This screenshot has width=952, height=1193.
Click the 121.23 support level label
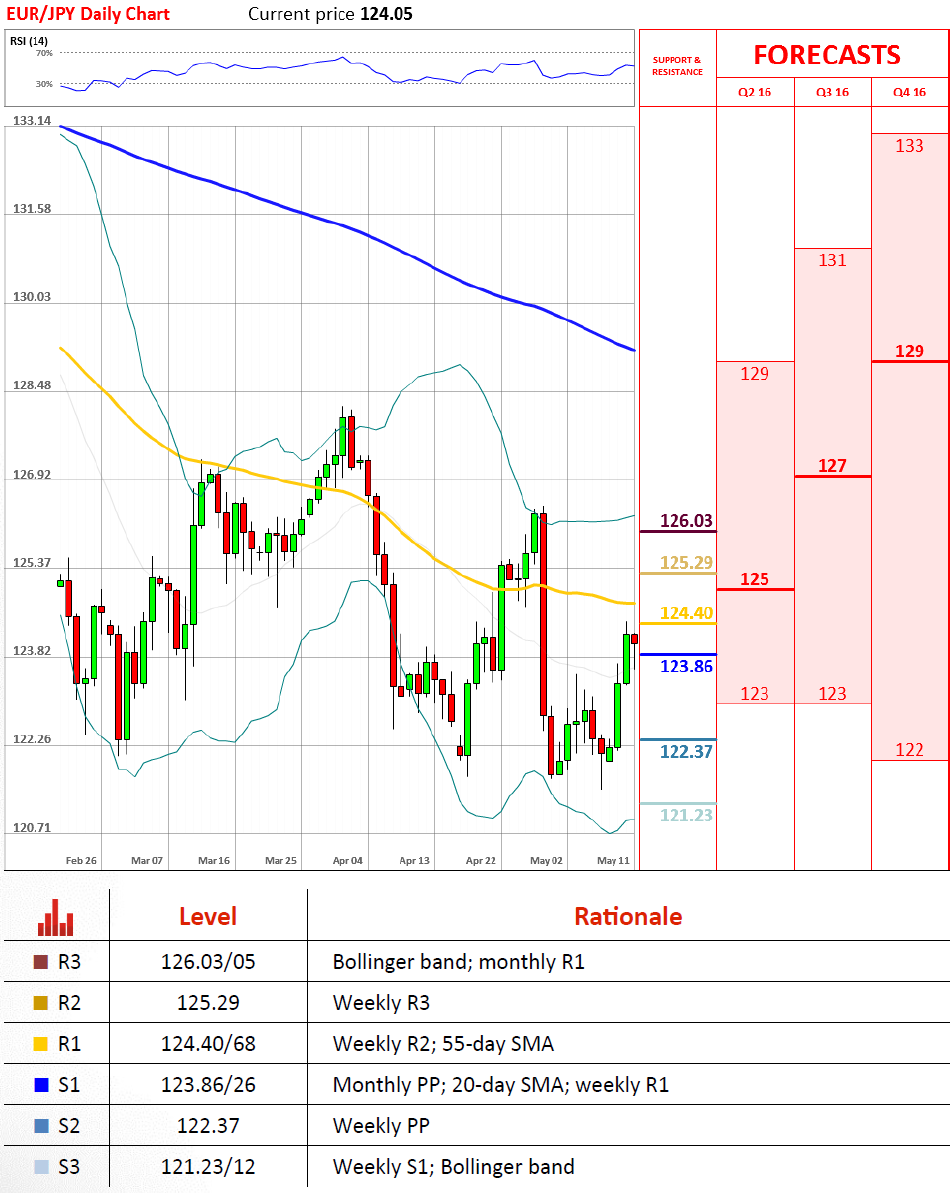pyautogui.click(x=686, y=816)
